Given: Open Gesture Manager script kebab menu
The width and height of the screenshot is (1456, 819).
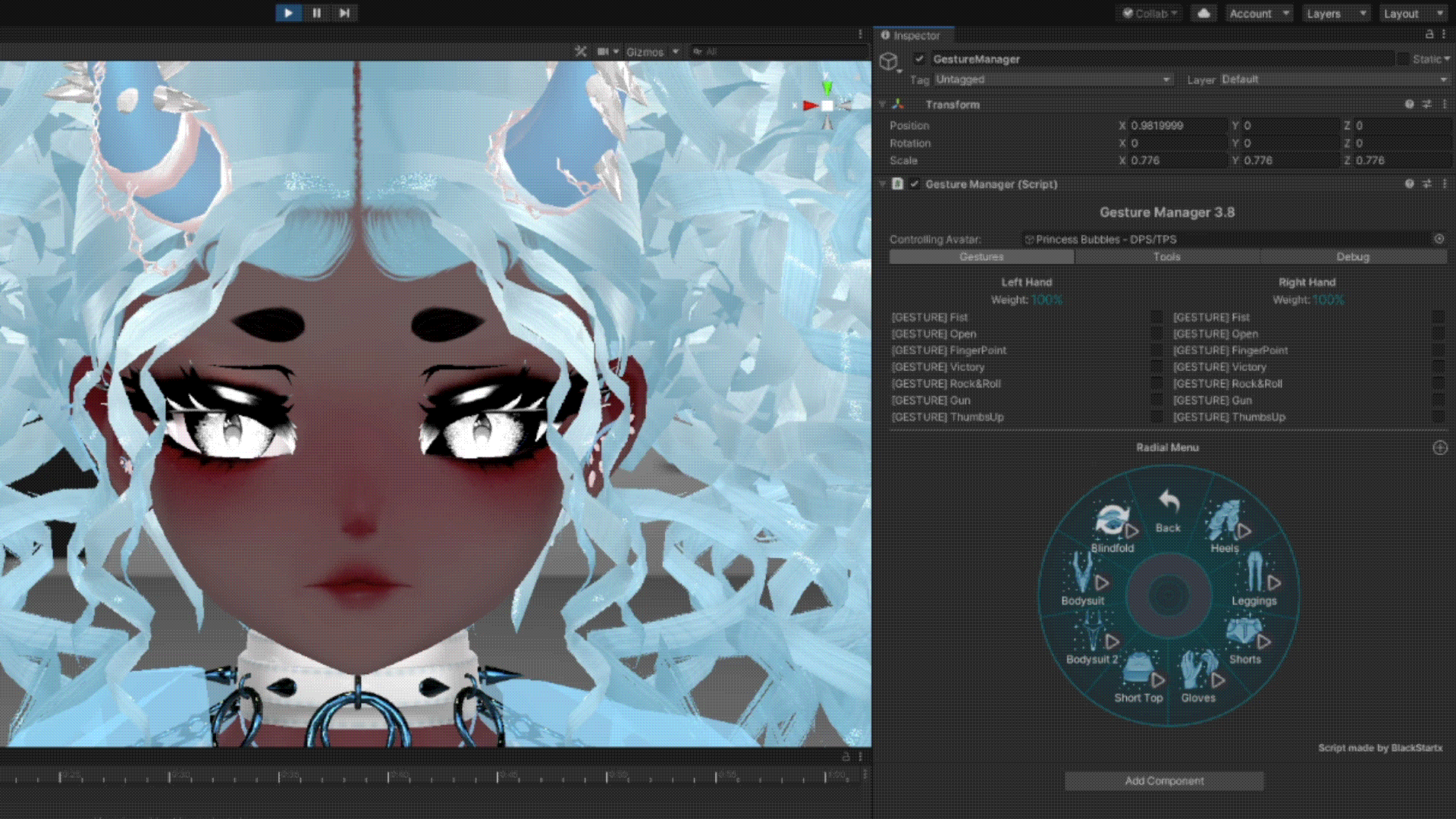Looking at the screenshot, I should click(1444, 184).
